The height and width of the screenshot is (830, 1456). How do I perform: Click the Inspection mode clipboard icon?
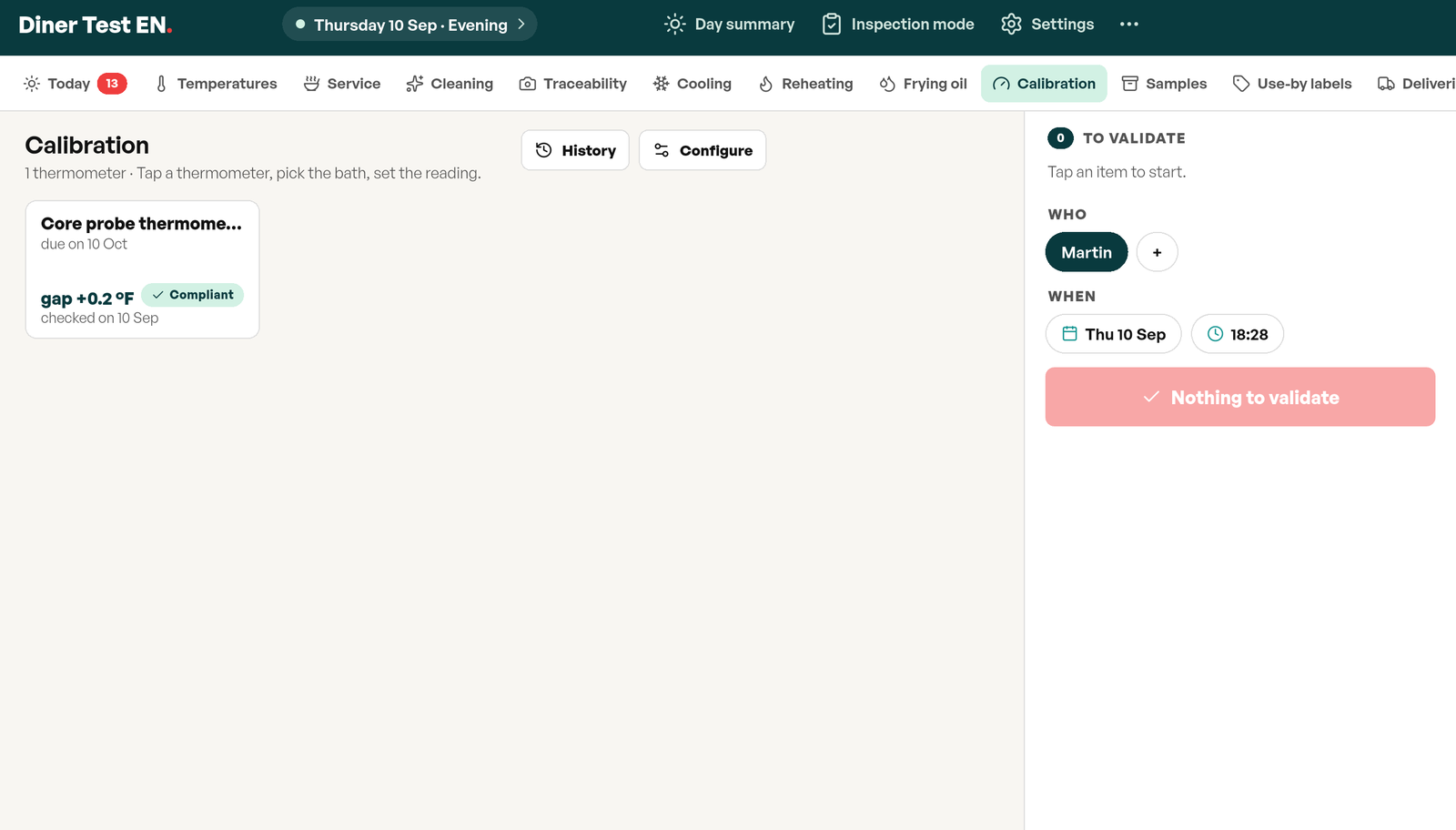coord(832,25)
